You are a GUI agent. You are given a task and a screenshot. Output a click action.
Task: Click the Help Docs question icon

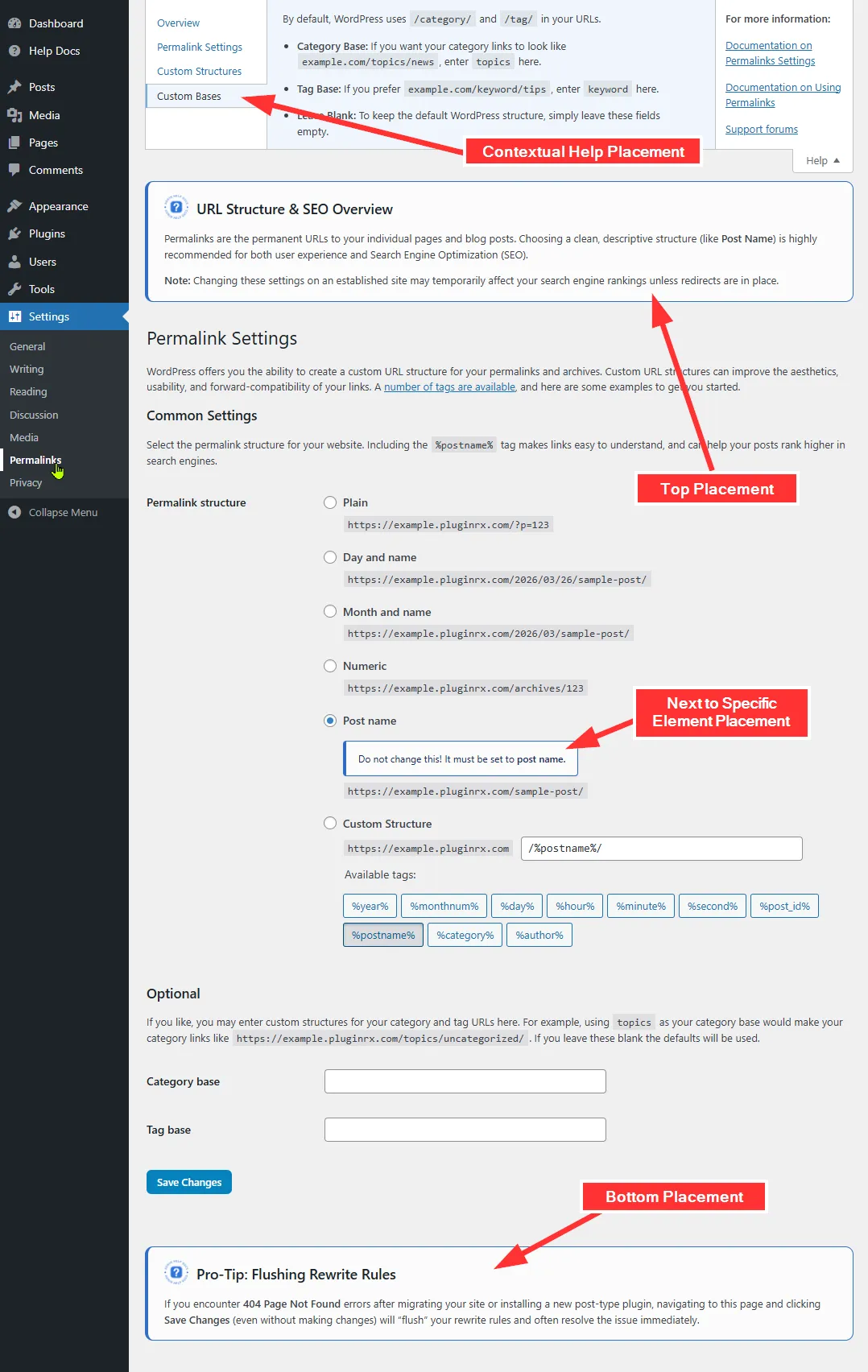(x=14, y=51)
